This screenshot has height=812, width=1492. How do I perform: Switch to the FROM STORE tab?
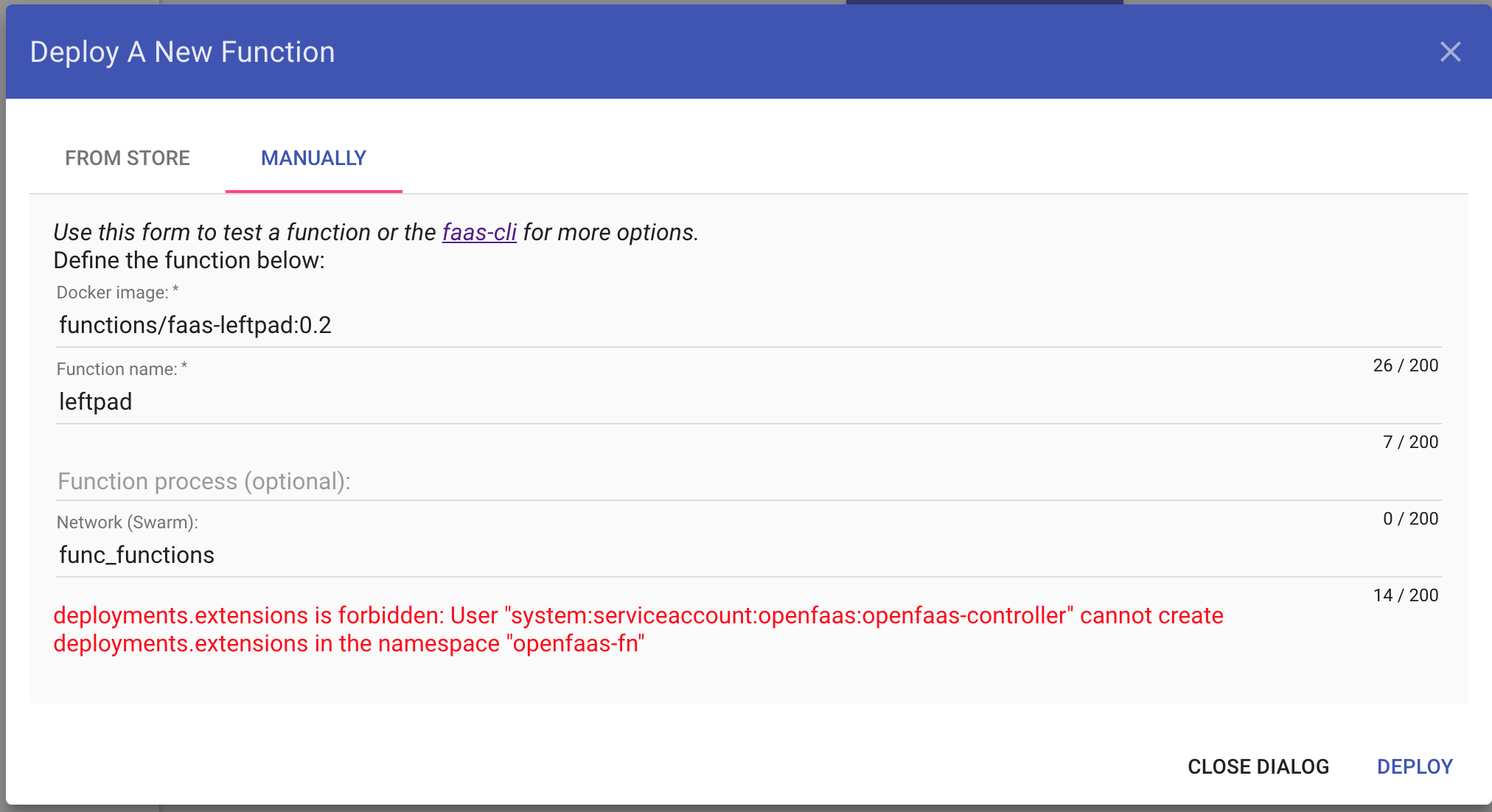[128, 158]
